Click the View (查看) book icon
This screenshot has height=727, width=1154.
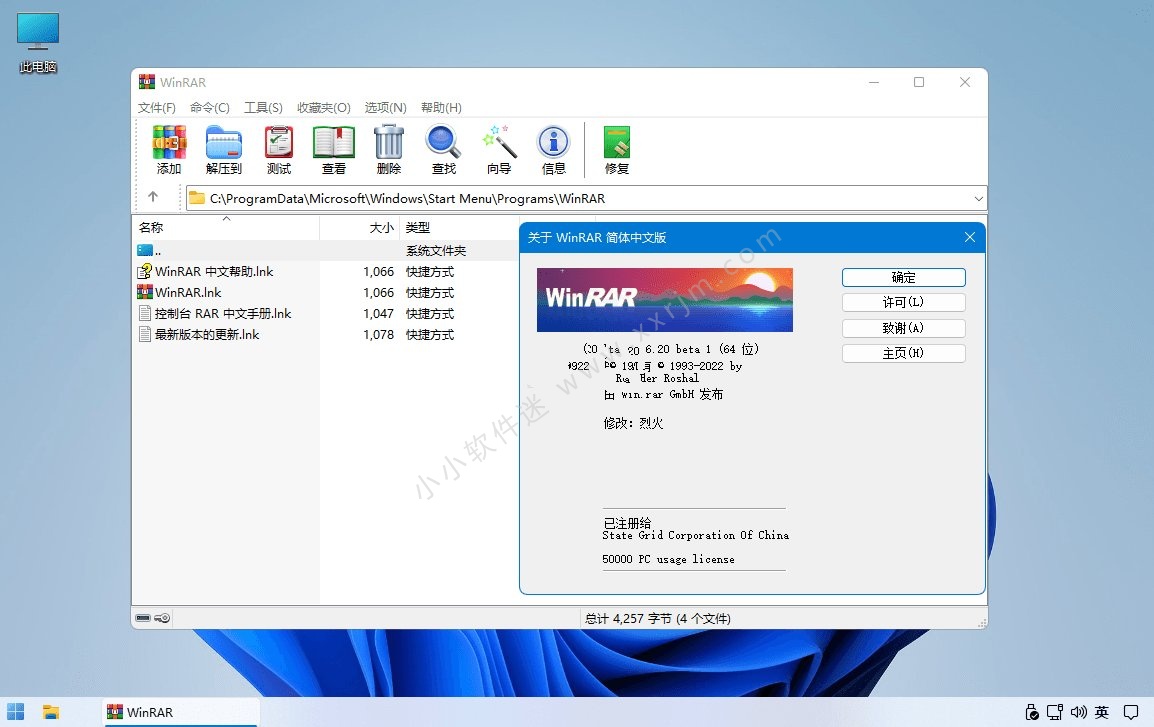[x=334, y=143]
